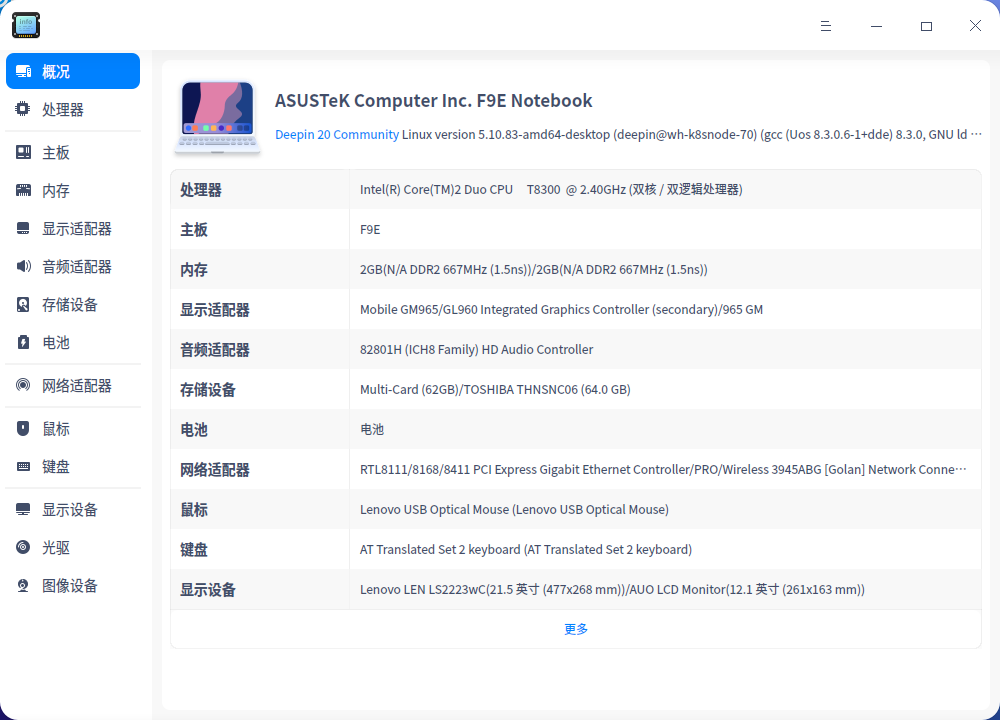Open the 网络适配器 network adapter icon
This screenshot has height=720, width=1000.
coord(22,385)
